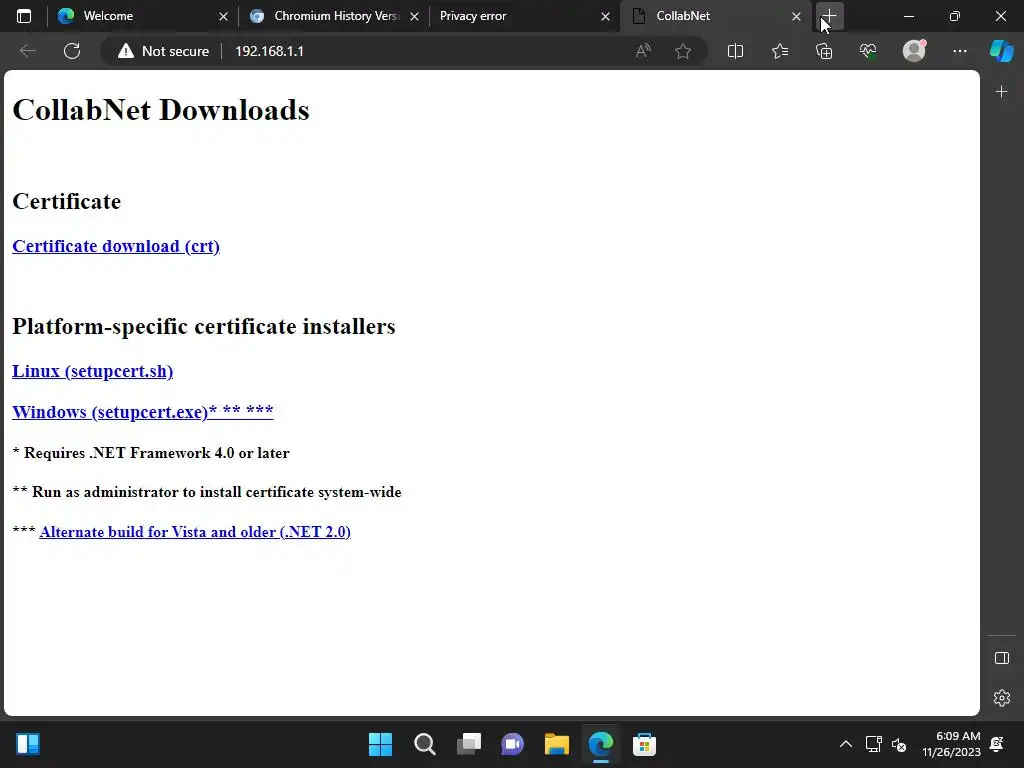
Task: Refresh the current page
Action: click(72, 51)
